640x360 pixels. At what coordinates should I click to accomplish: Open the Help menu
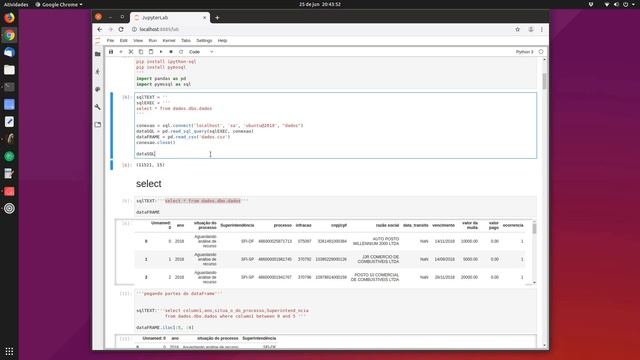click(222, 41)
